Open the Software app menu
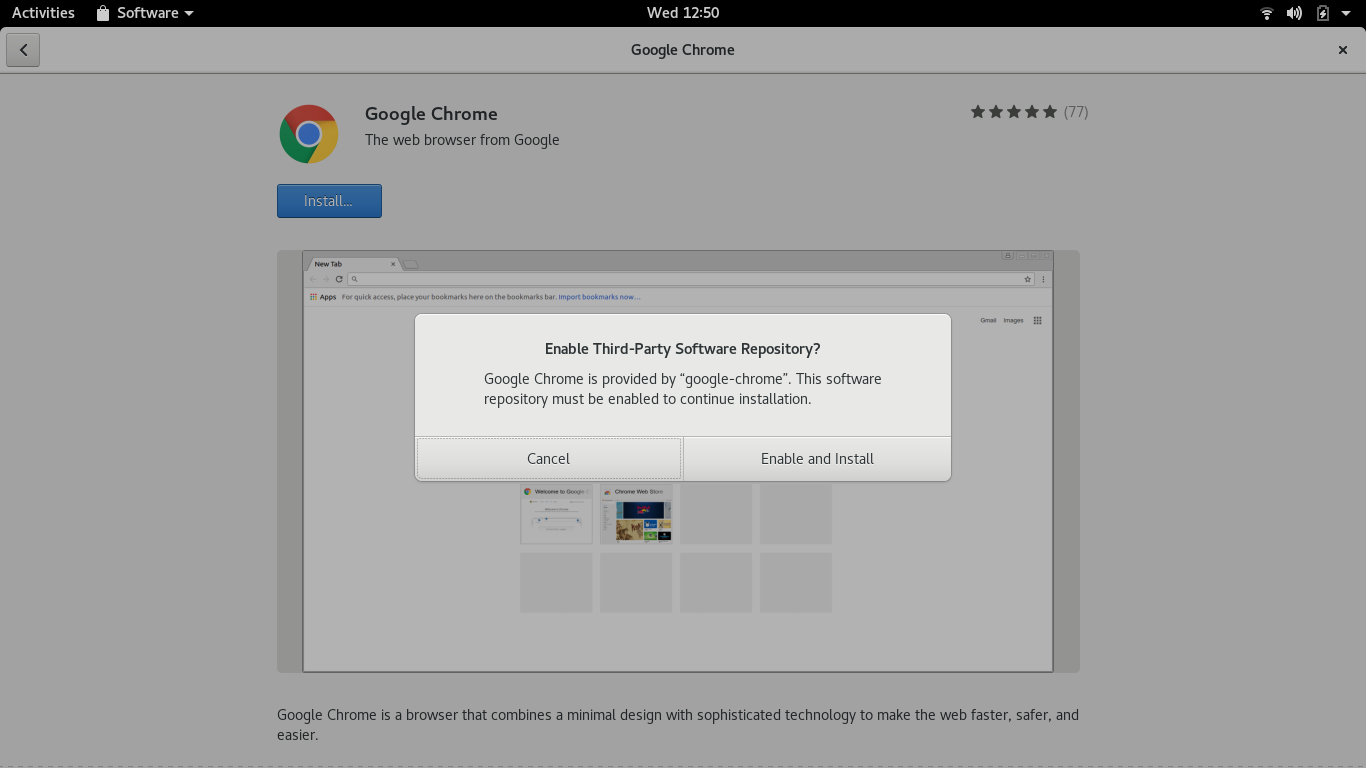1366x768 pixels. coord(145,13)
